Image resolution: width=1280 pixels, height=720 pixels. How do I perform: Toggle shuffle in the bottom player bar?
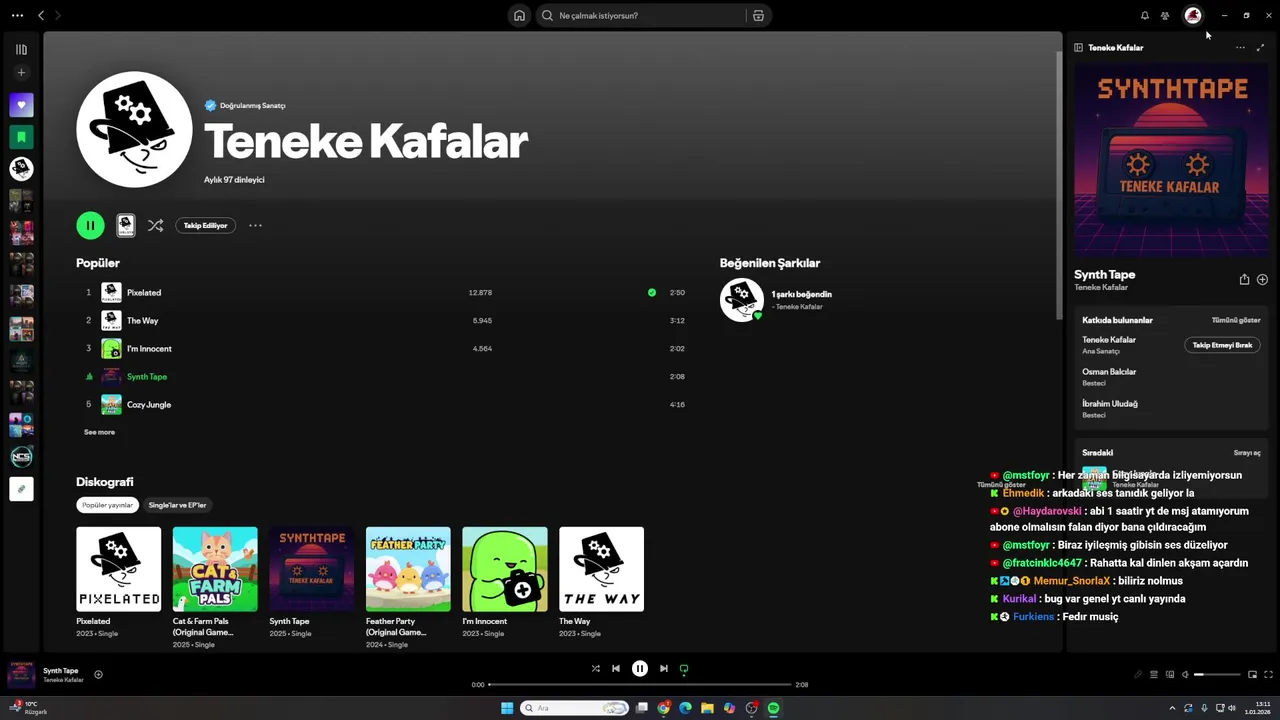[x=595, y=669]
